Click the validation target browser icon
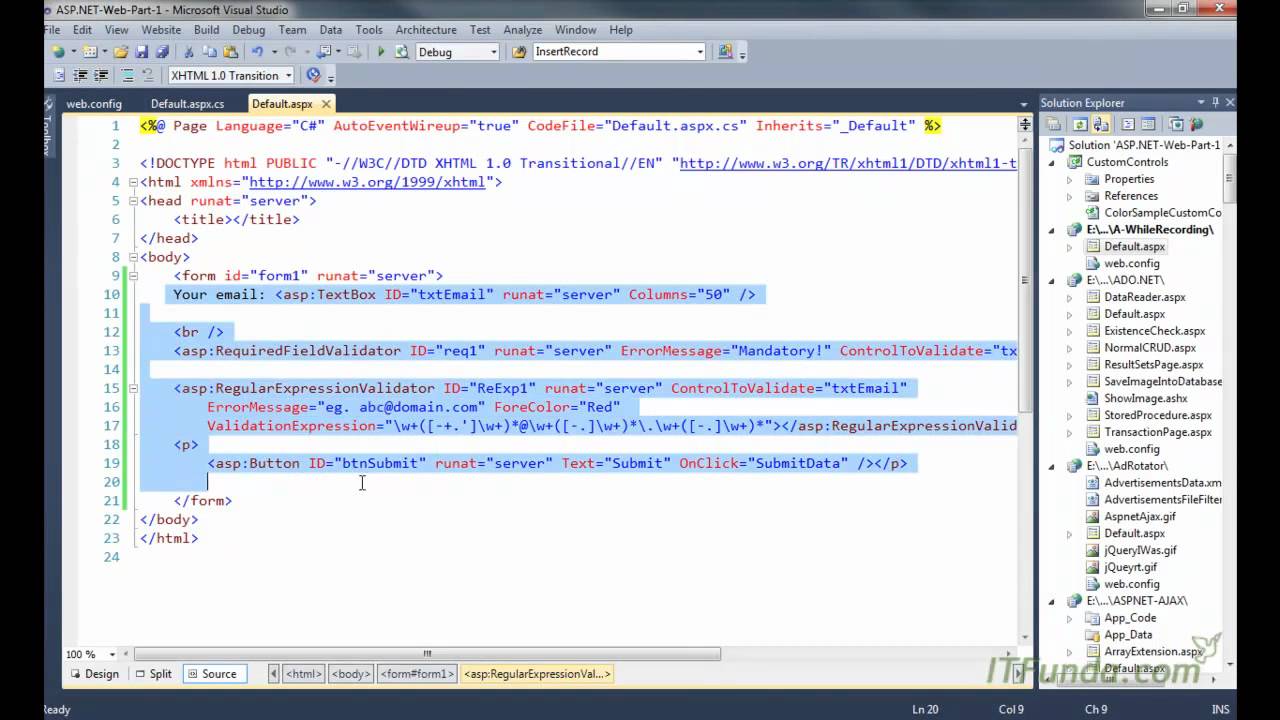 coord(314,75)
